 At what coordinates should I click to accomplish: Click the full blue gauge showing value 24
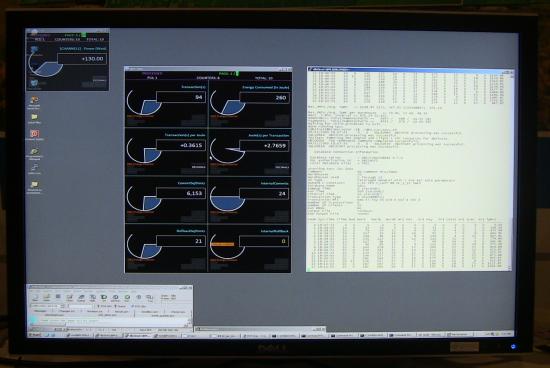[x=227, y=202]
